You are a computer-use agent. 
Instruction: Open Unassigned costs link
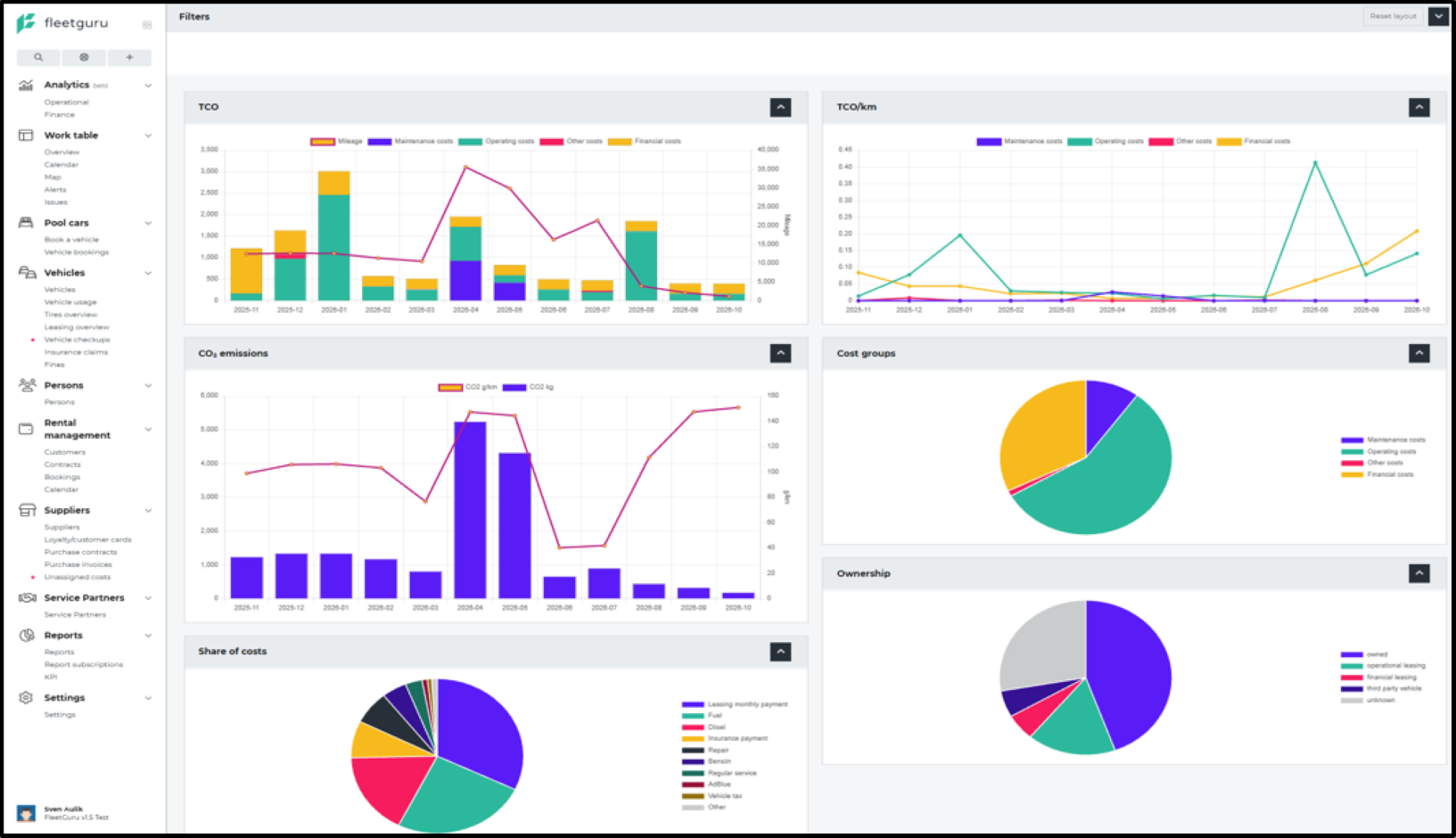pyautogui.click(x=78, y=577)
